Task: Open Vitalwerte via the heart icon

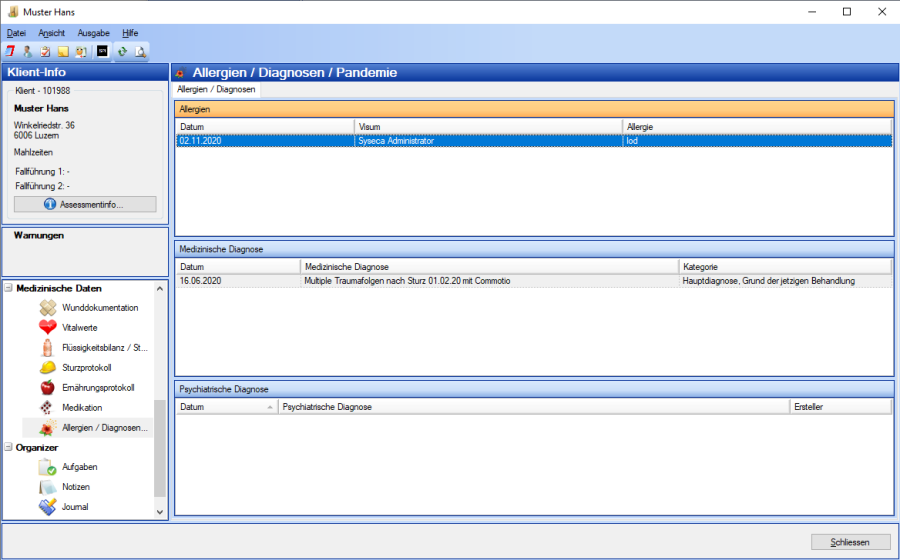Action: click(48, 328)
